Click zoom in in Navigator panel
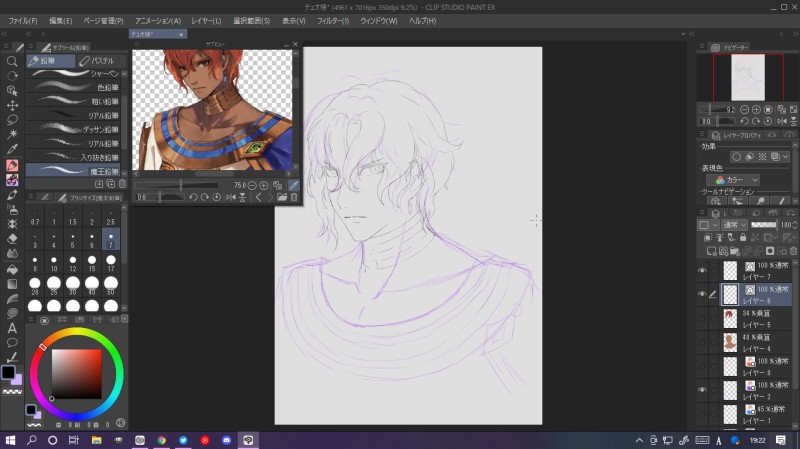Screen dimensions: 800x449 756,110
